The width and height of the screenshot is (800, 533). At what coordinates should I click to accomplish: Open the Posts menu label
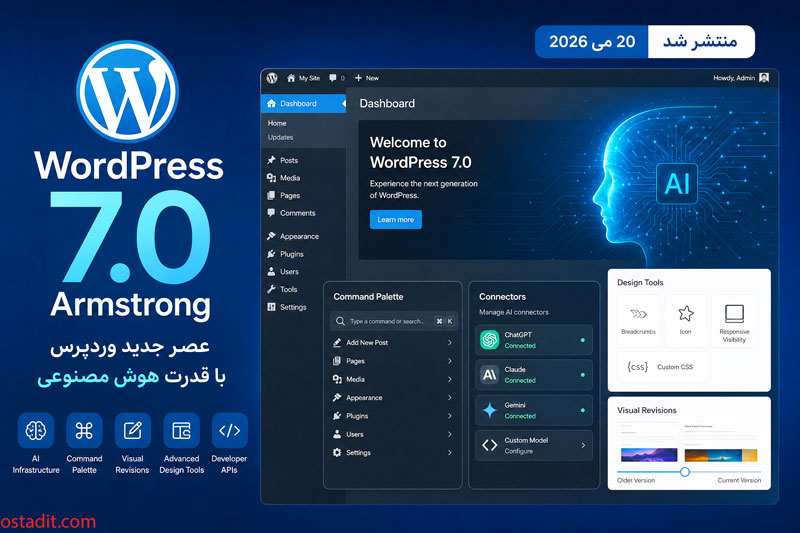pos(289,160)
